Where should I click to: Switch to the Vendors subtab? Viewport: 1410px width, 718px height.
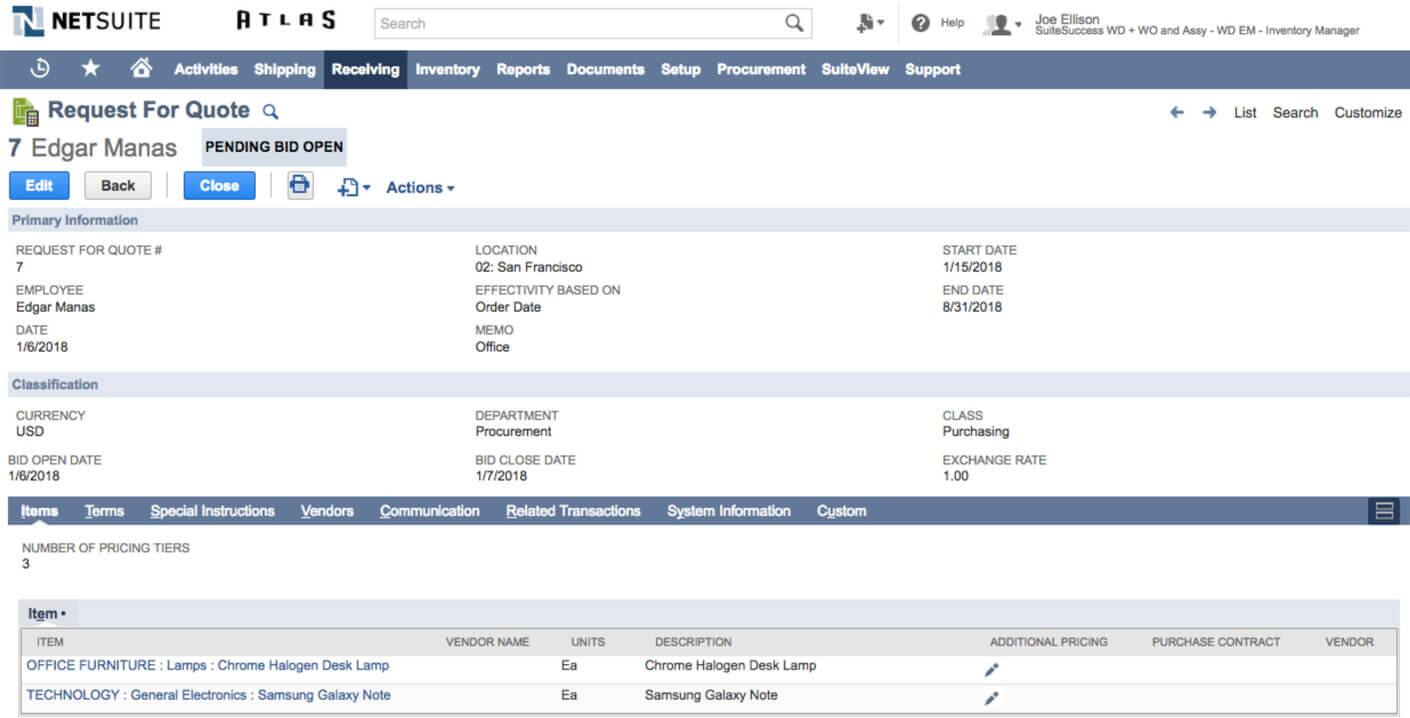pos(327,511)
